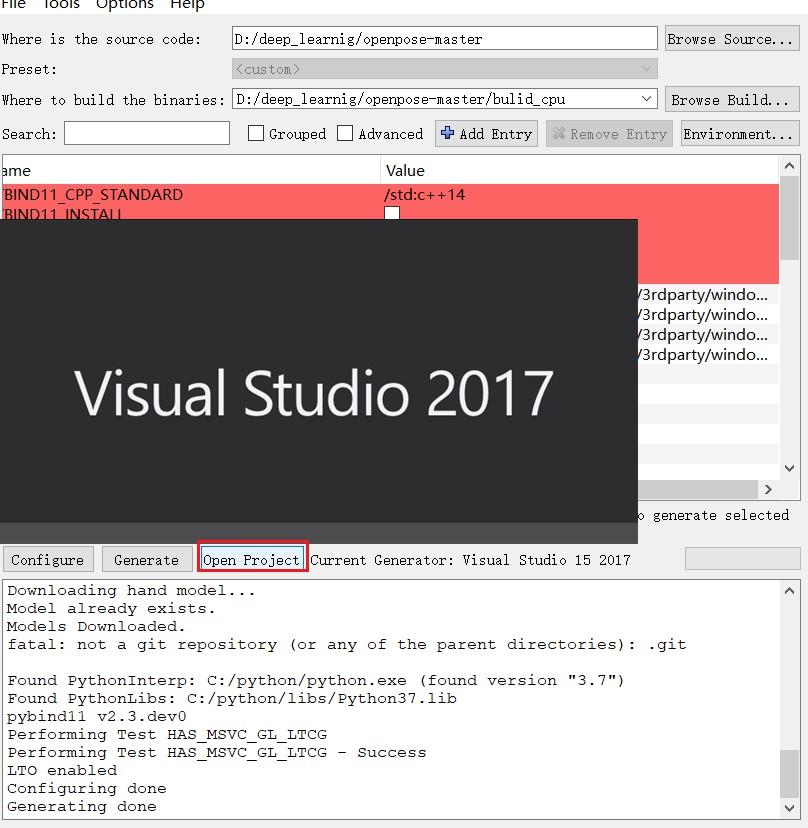The image size is (808, 828).
Task: Enable the Grouped view checkbox
Action: tap(254, 133)
